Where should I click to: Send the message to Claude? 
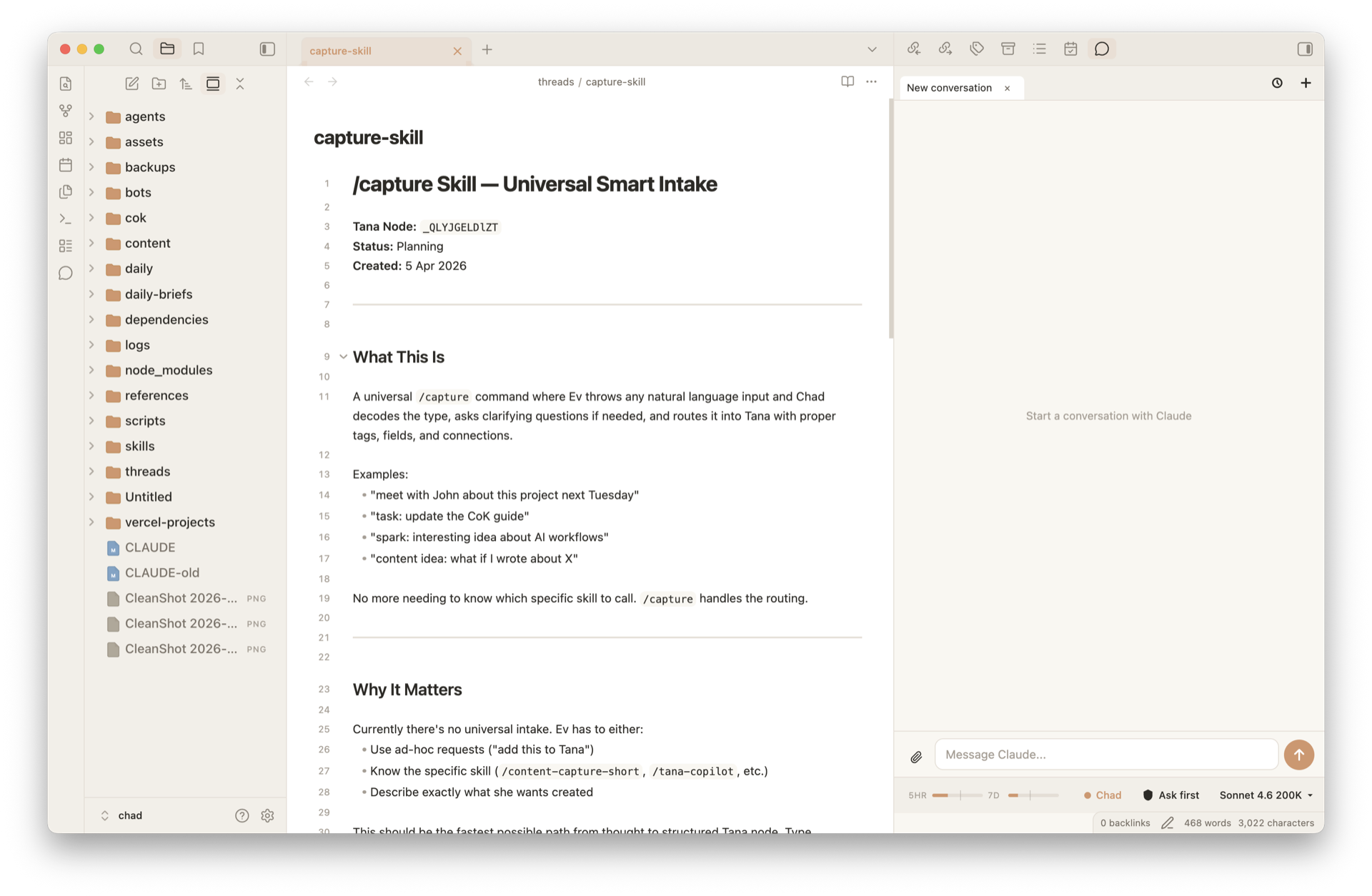point(1298,755)
